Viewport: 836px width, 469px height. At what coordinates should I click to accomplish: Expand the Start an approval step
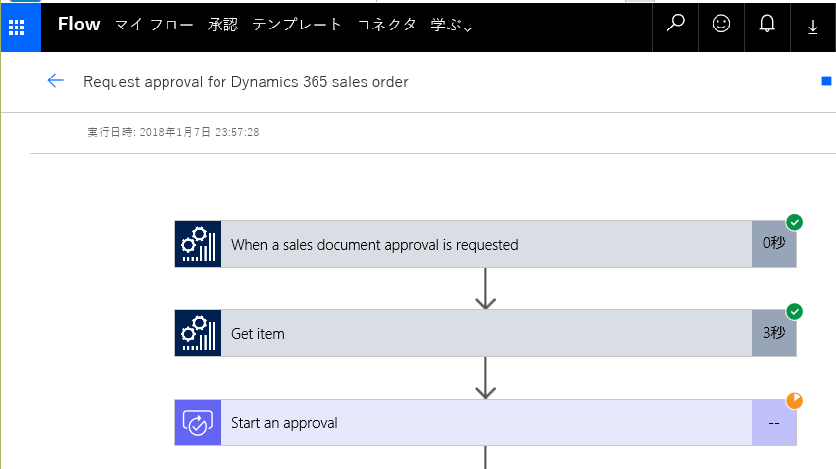(x=486, y=423)
